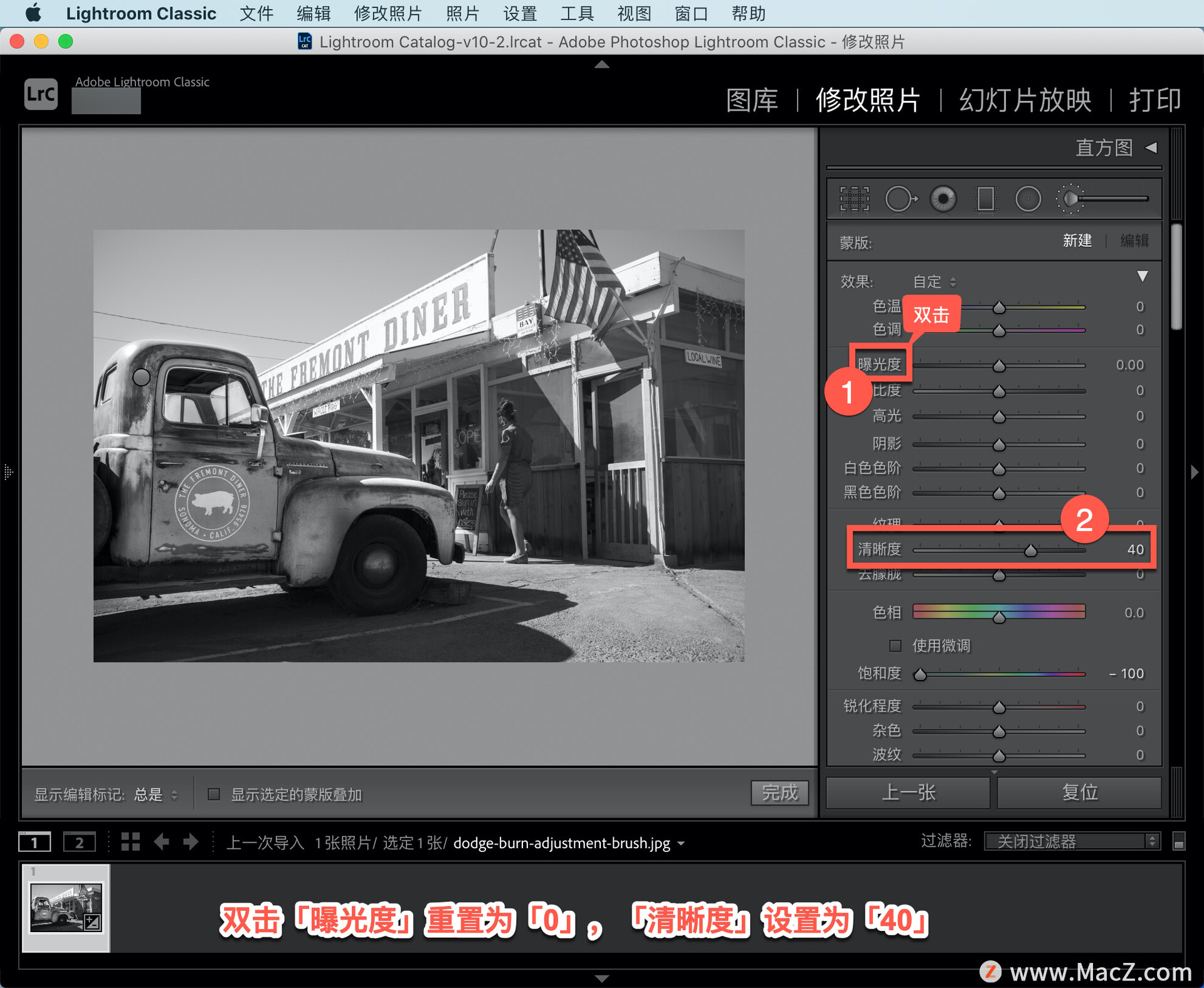
Task: Click the 锐化程度 slider handle
Action: point(999,708)
